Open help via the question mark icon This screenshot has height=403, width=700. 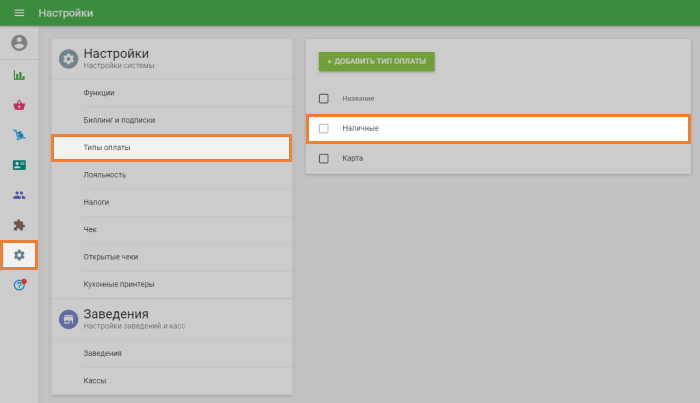point(19,285)
